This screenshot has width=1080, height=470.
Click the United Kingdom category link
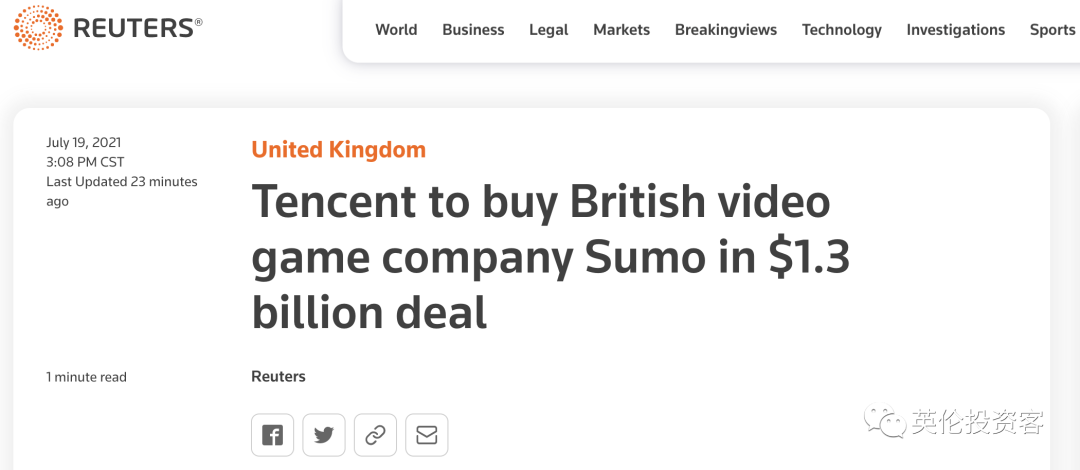[338, 150]
